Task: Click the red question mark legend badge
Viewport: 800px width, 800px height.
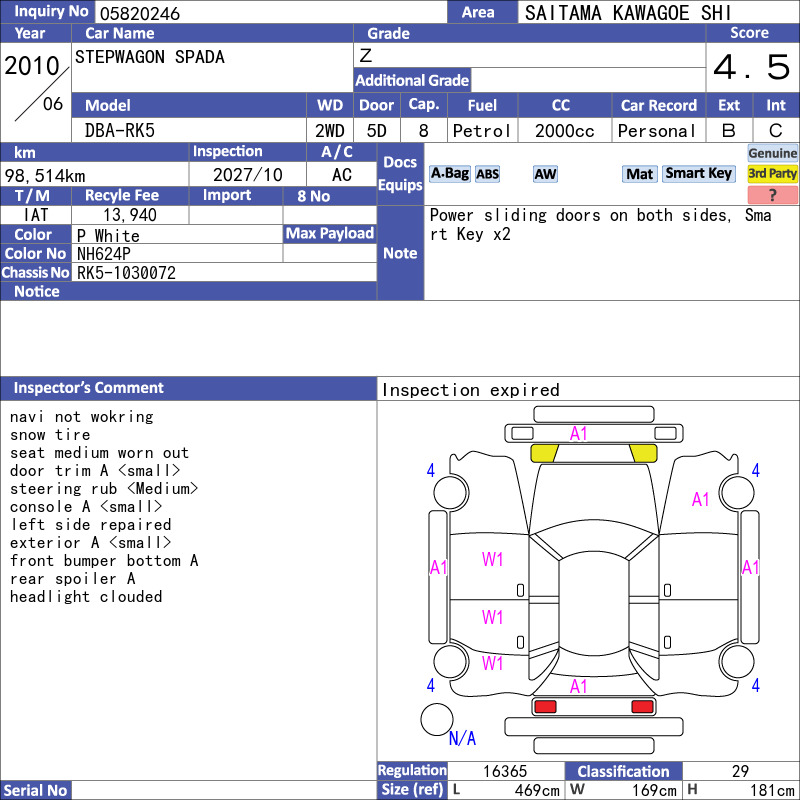Action: click(x=772, y=195)
